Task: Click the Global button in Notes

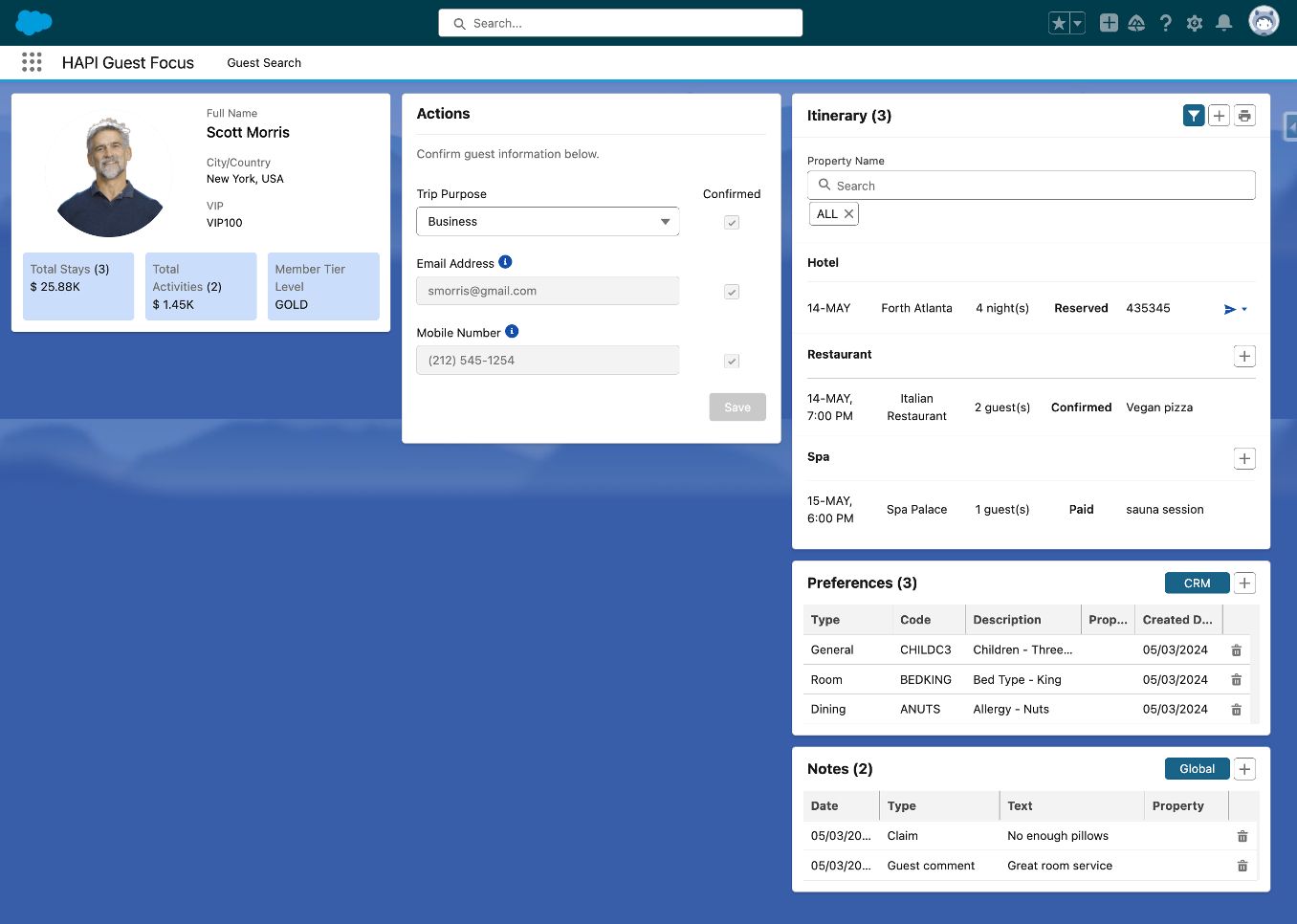Action: point(1197,769)
